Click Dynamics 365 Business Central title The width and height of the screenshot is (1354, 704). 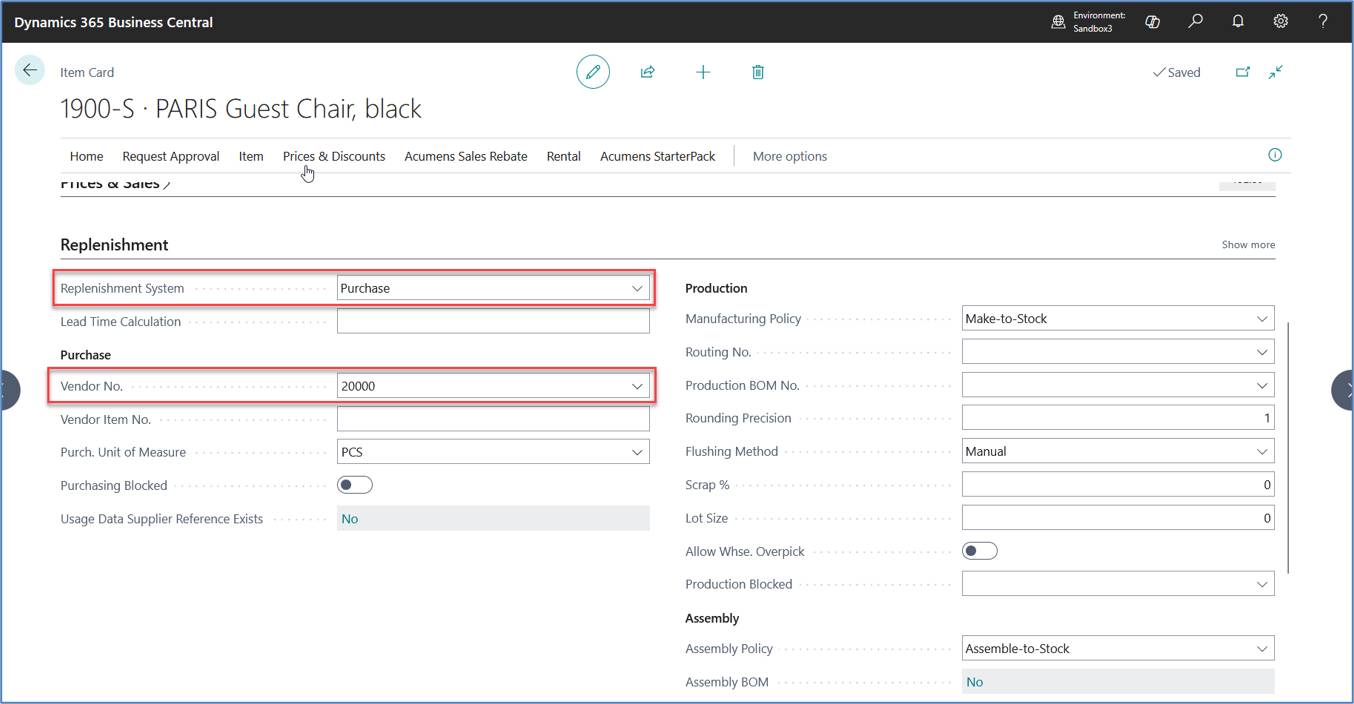113,22
